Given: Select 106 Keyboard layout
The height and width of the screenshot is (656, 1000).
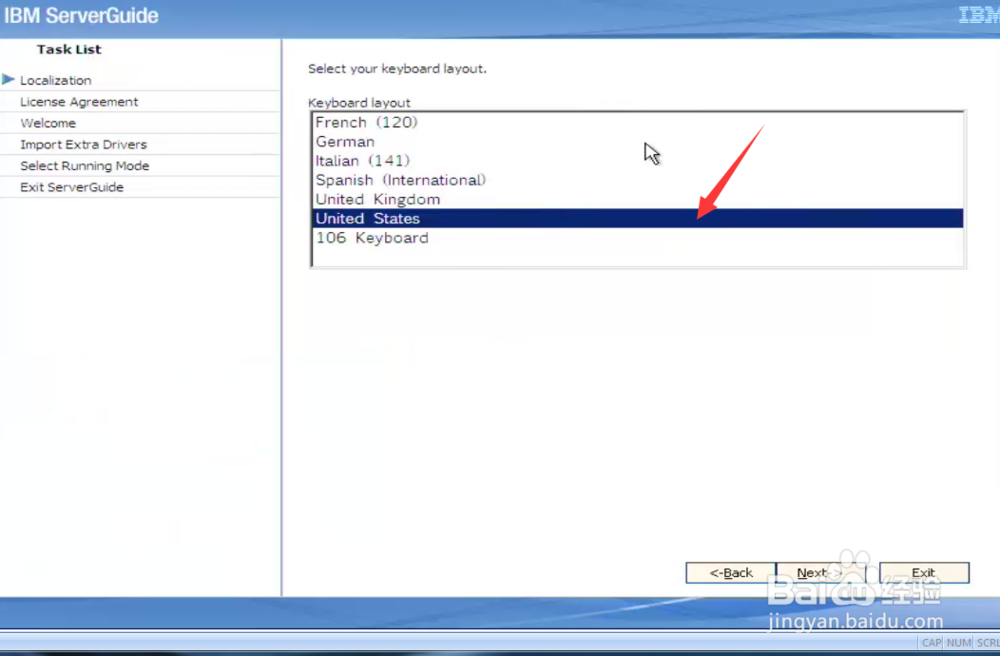Looking at the screenshot, I should click(638, 238).
